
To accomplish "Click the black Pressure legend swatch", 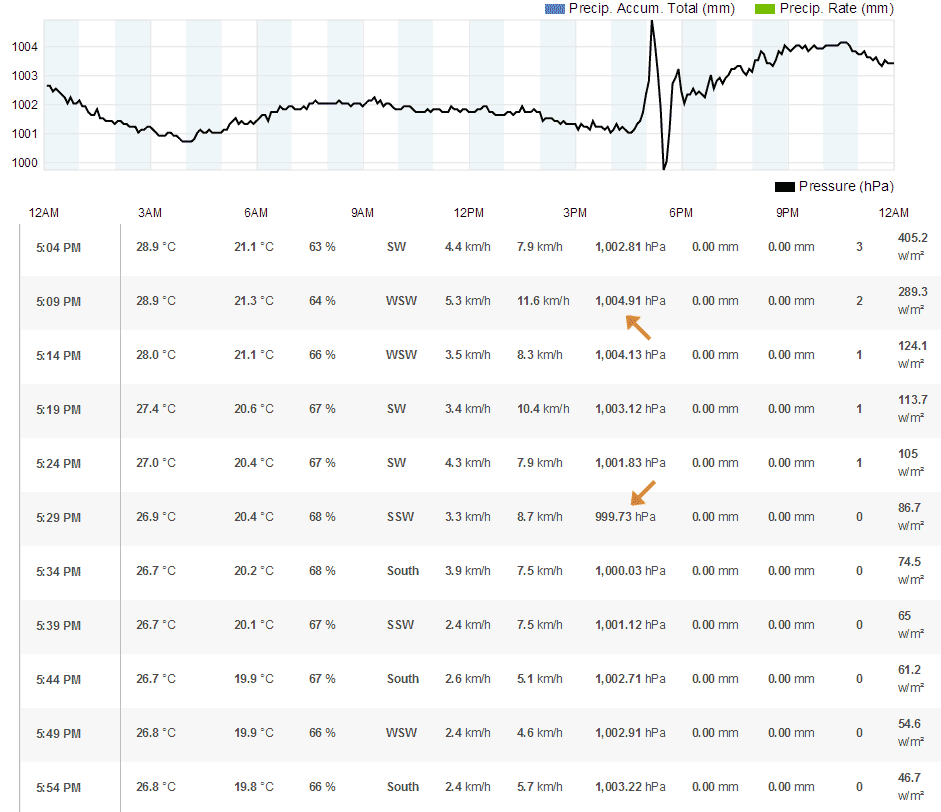I will coord(784,187).
